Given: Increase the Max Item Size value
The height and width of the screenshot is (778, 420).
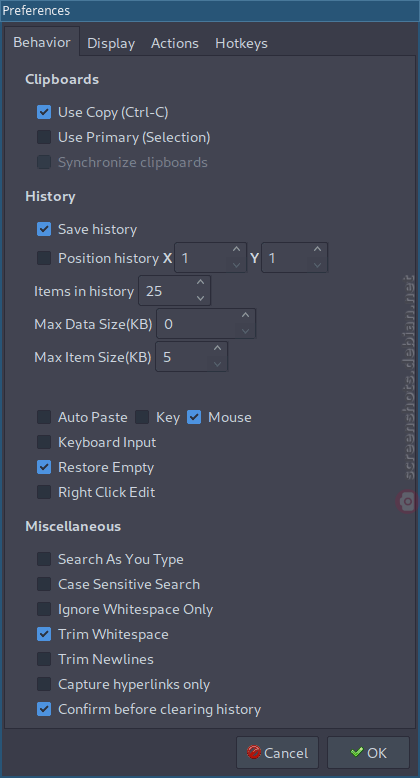Looking at the screenshot, I should 217,349.
